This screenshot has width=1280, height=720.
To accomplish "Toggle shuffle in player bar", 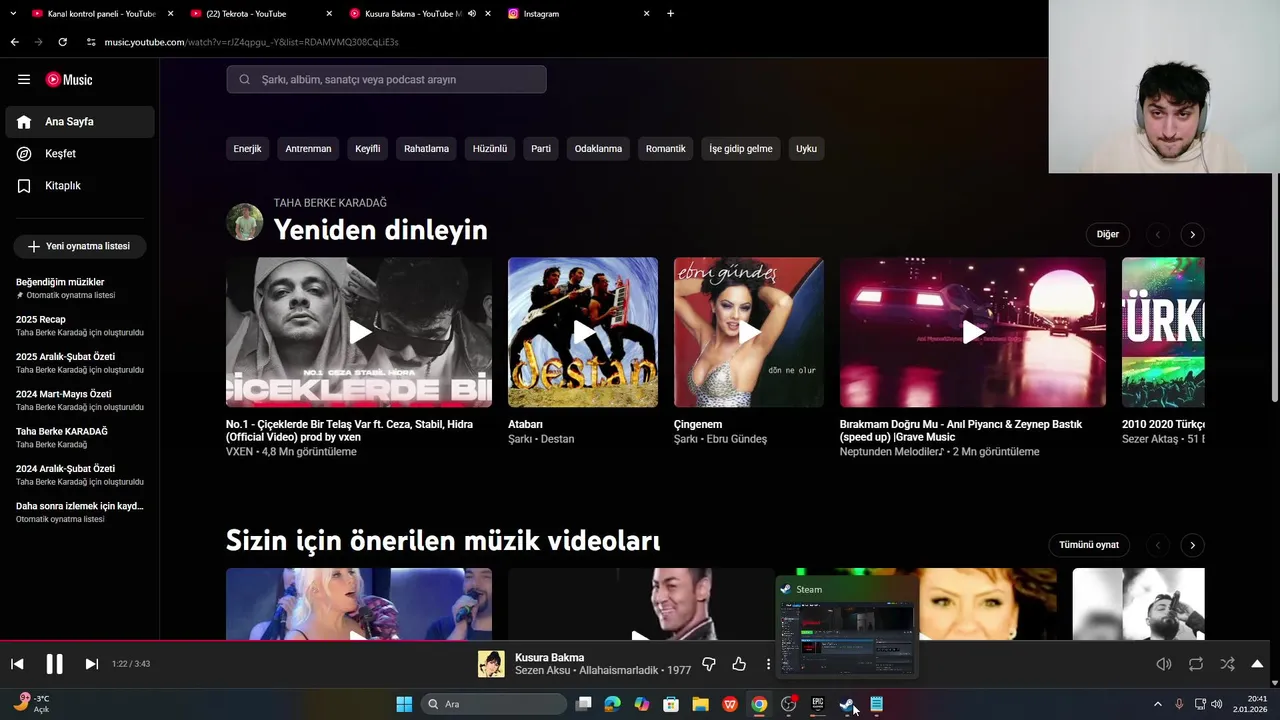I will [x=1227, y=664].
